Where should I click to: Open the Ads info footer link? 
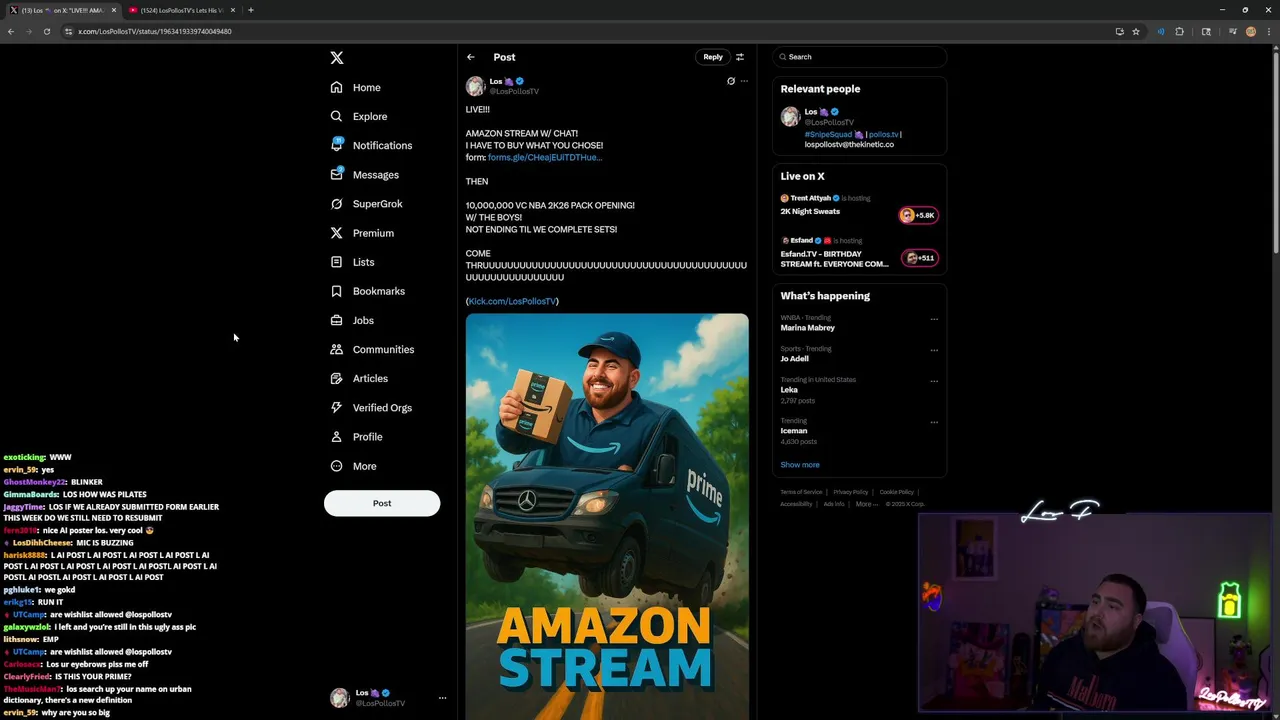[834, 504]
